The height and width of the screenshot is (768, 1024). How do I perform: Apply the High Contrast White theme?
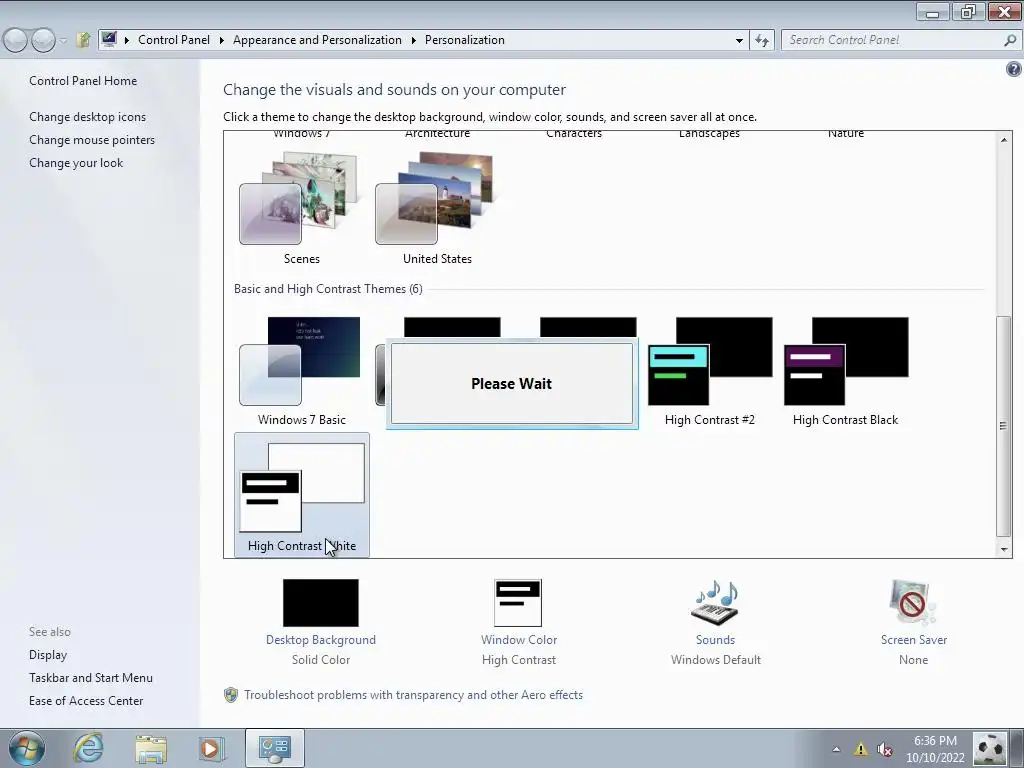pos(301,495)
